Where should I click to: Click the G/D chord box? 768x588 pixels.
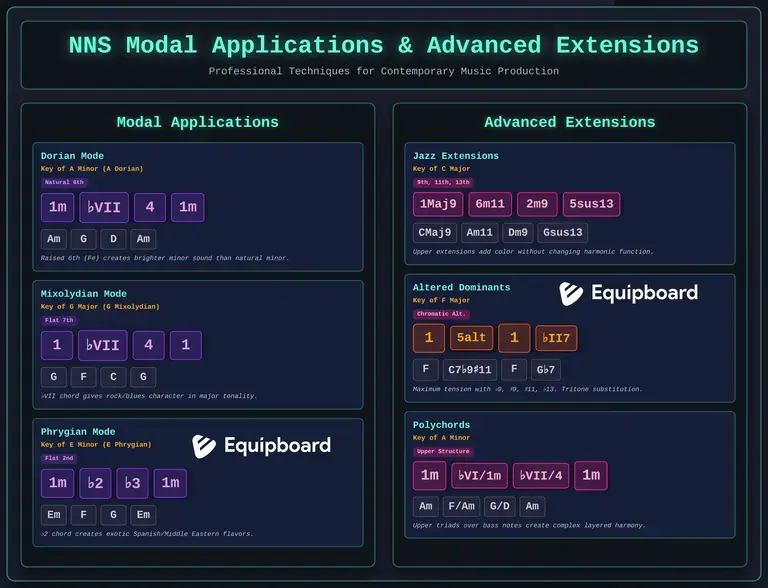pos(500,507)
